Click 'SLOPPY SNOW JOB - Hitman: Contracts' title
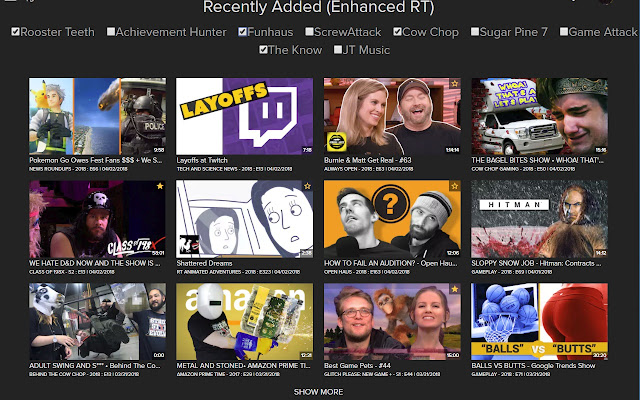The image size is (640, 400). (536, 263)
